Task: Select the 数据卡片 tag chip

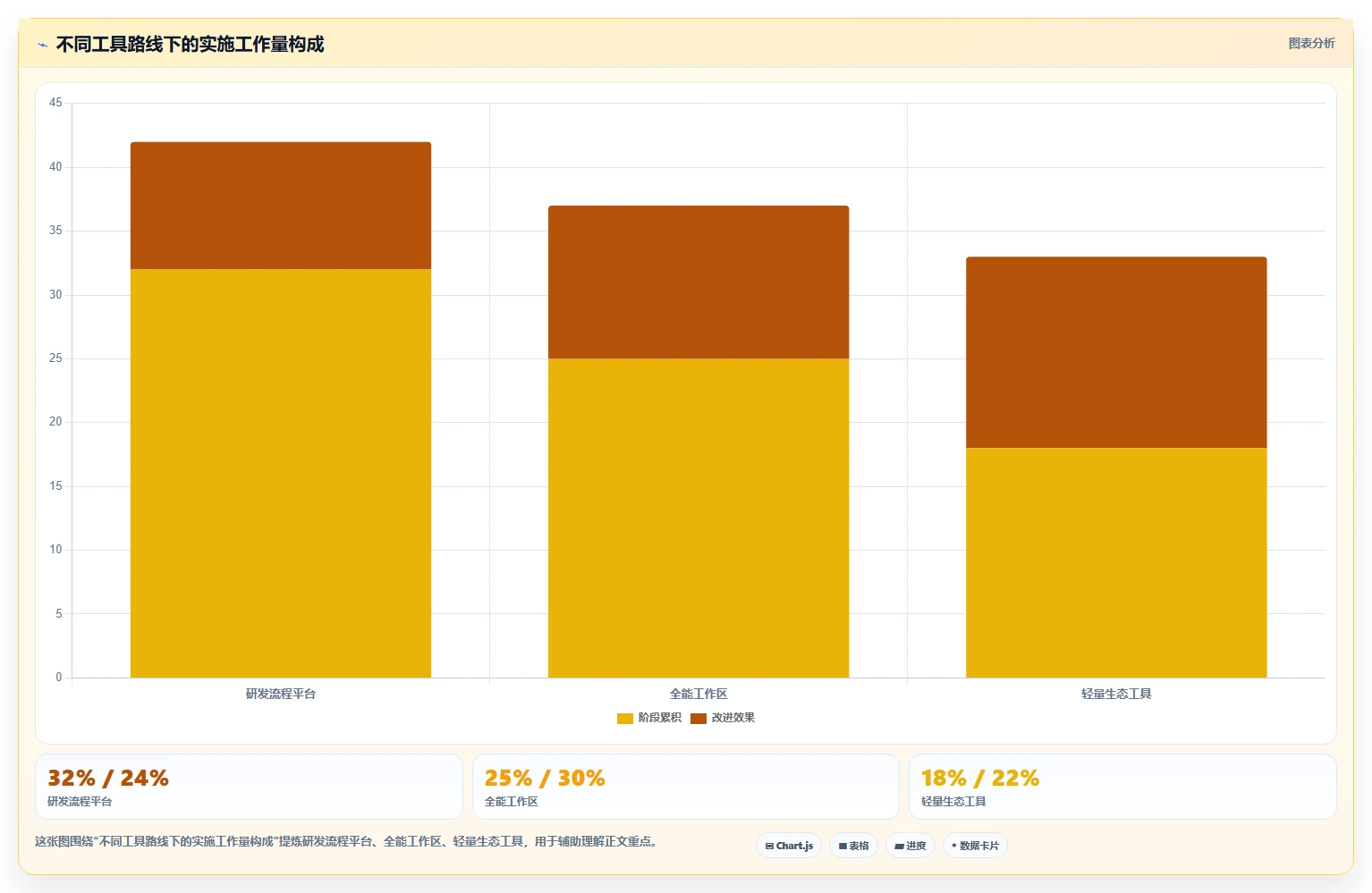Action: [x=975, y=846]
